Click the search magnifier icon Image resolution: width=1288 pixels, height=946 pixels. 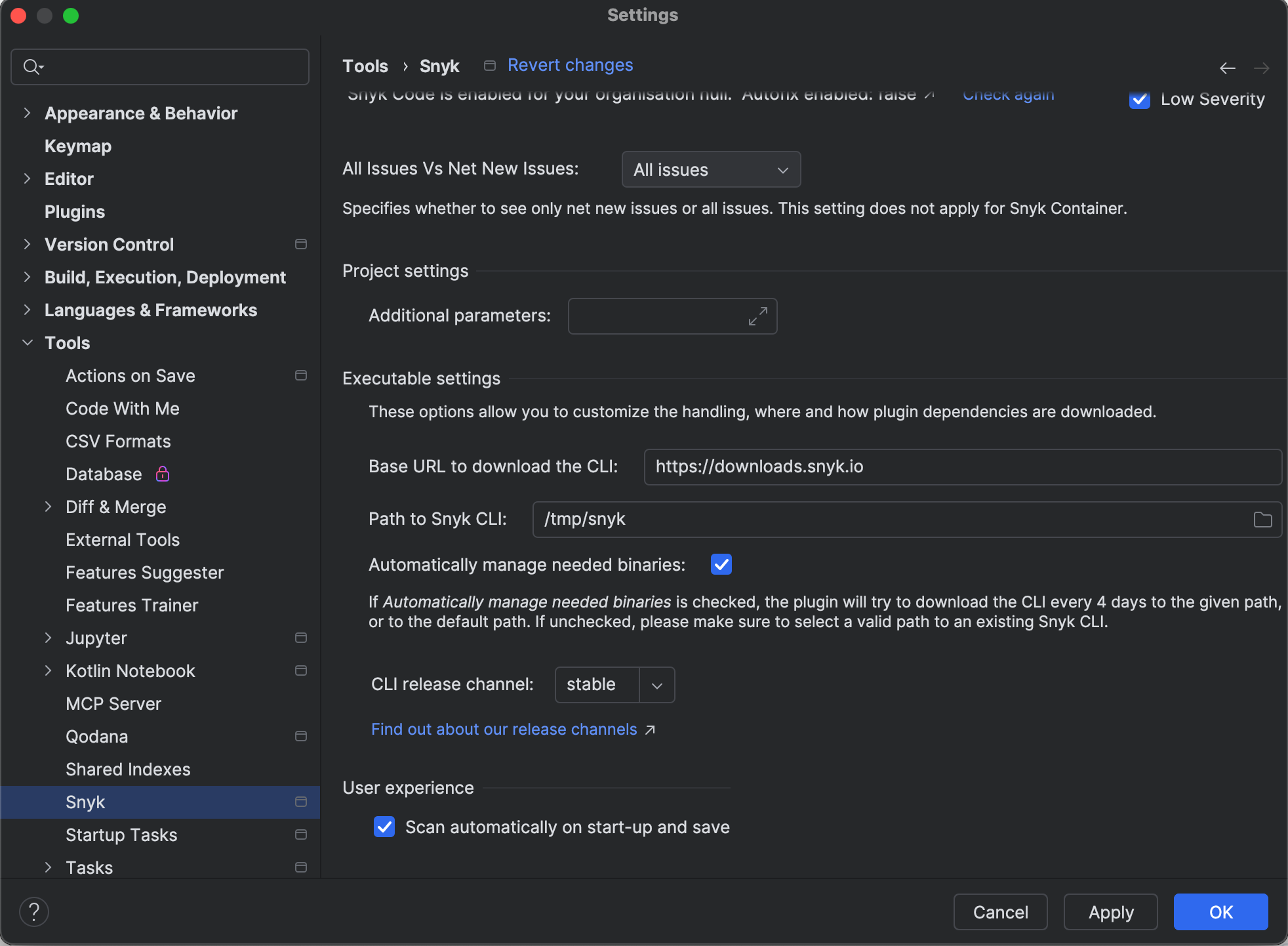(x=31, y=66)
